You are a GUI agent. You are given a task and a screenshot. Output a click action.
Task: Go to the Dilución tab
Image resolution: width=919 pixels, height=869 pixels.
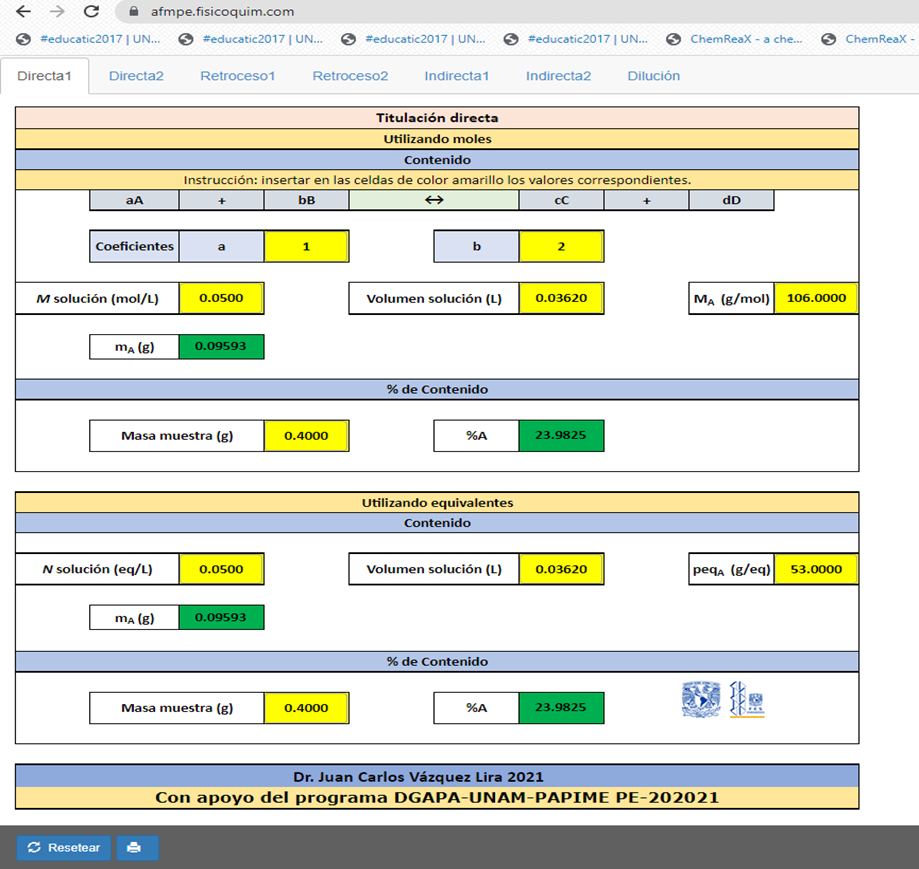(x=653, y=76)
